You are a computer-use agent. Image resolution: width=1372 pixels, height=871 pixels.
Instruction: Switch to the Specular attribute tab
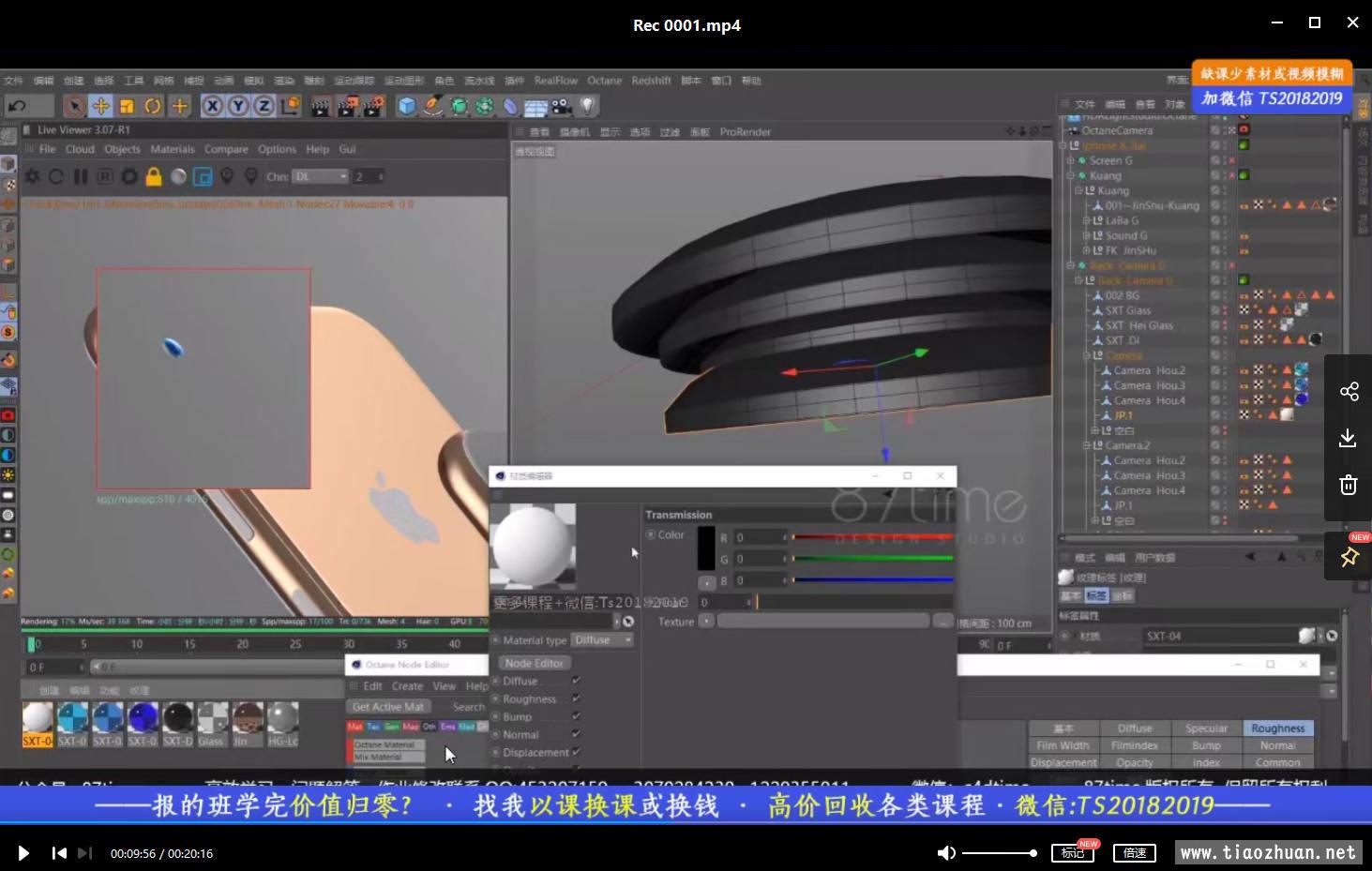(1206, 728)
